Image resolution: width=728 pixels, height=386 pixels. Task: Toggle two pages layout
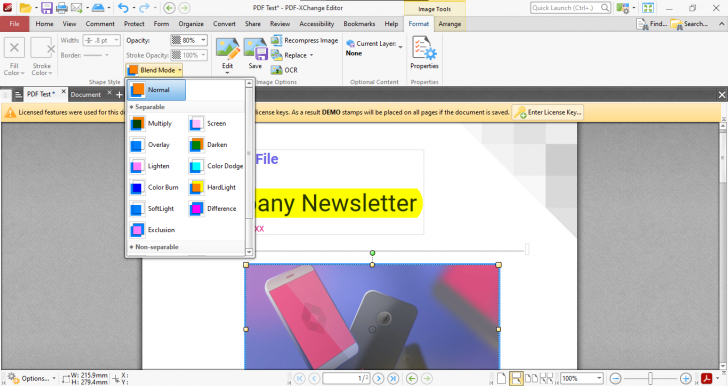531,379
